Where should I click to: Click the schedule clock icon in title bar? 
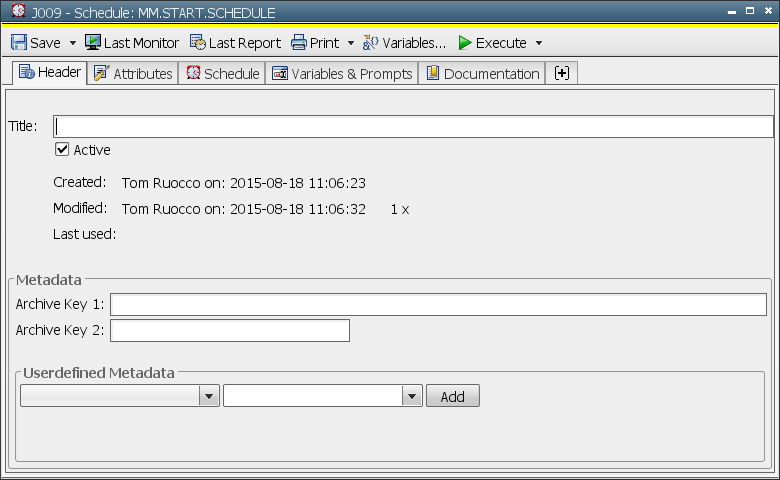tap(18, 12)
